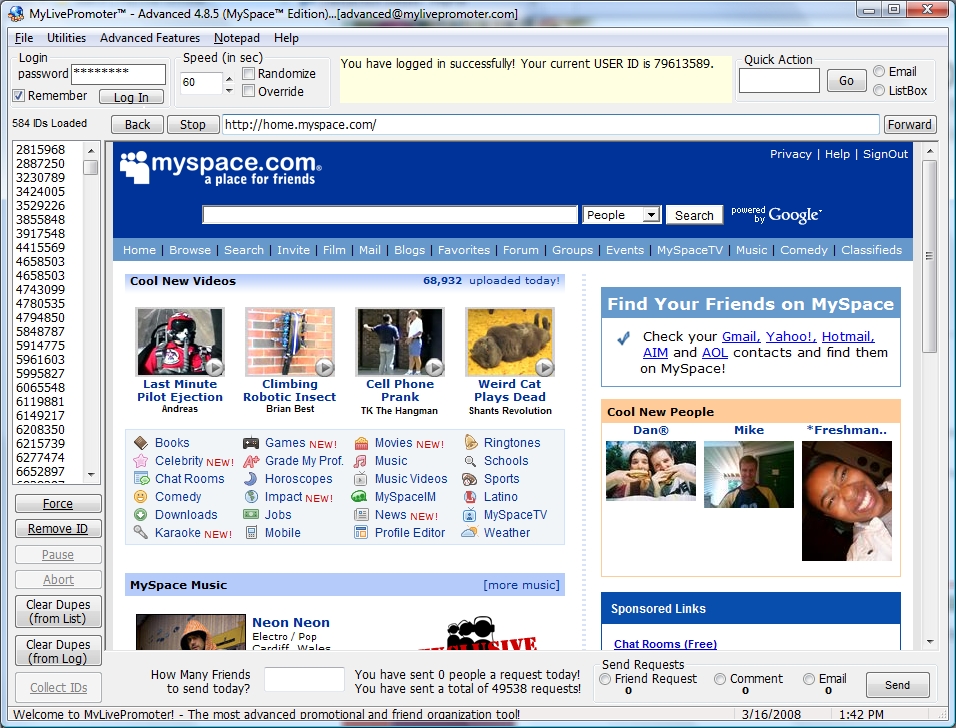Viewport: 956px width, 728px height.
Task: Click the ID list scroll down arrow
Action: [x=91, y=474]
